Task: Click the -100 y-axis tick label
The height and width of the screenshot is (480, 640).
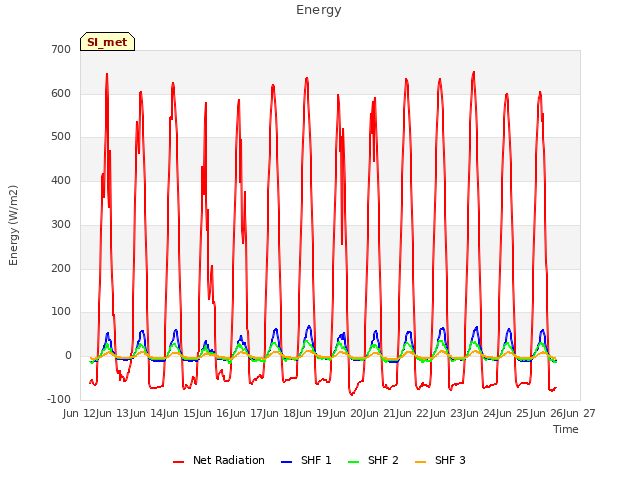Action: tap(59, 399)
